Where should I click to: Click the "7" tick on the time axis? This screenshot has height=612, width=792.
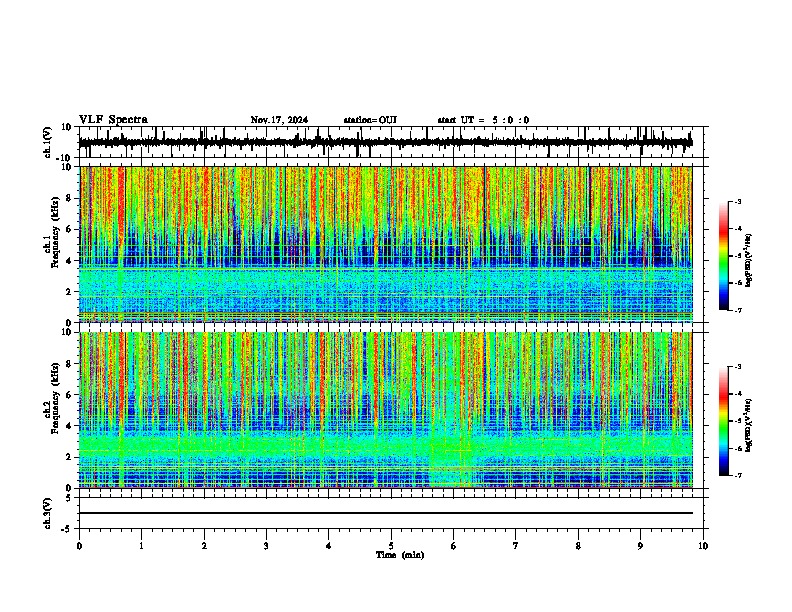coord(516,546)
